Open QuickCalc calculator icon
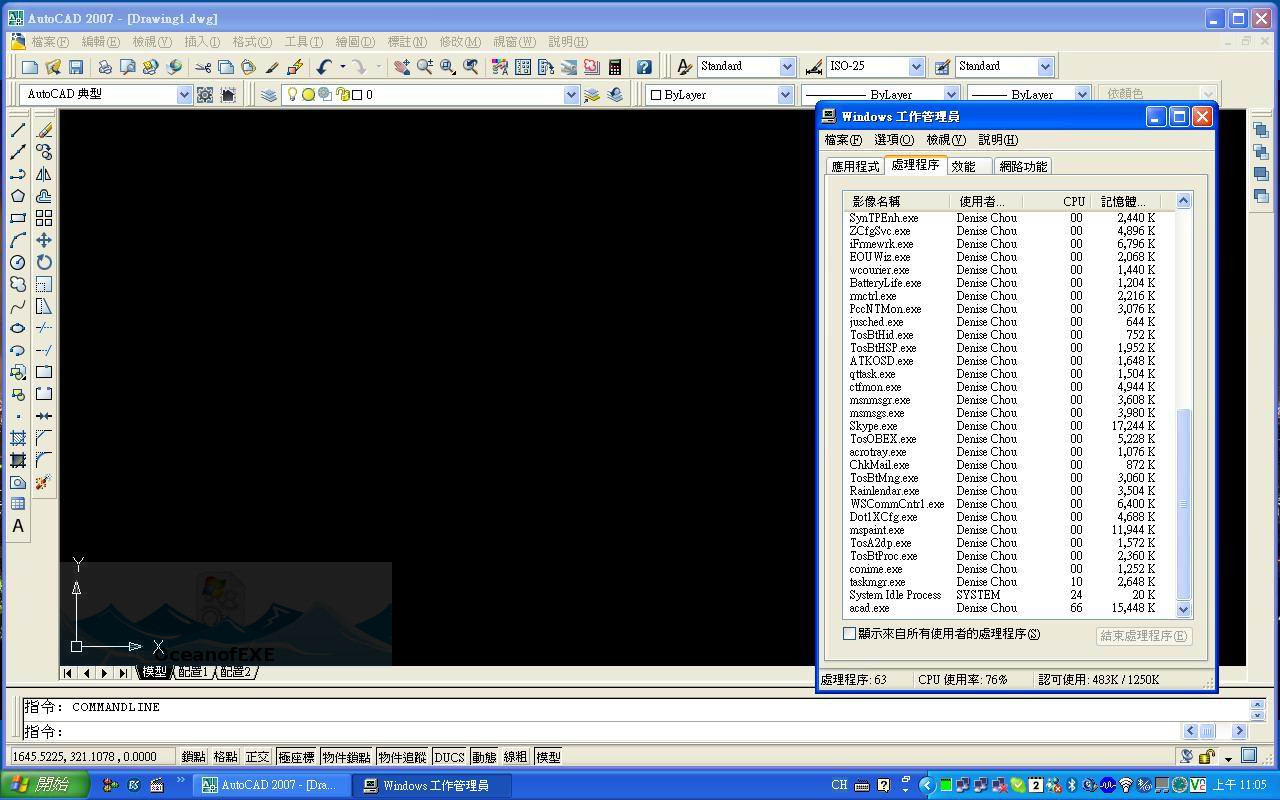The image size is (1280, 800). tap(615, 67)
